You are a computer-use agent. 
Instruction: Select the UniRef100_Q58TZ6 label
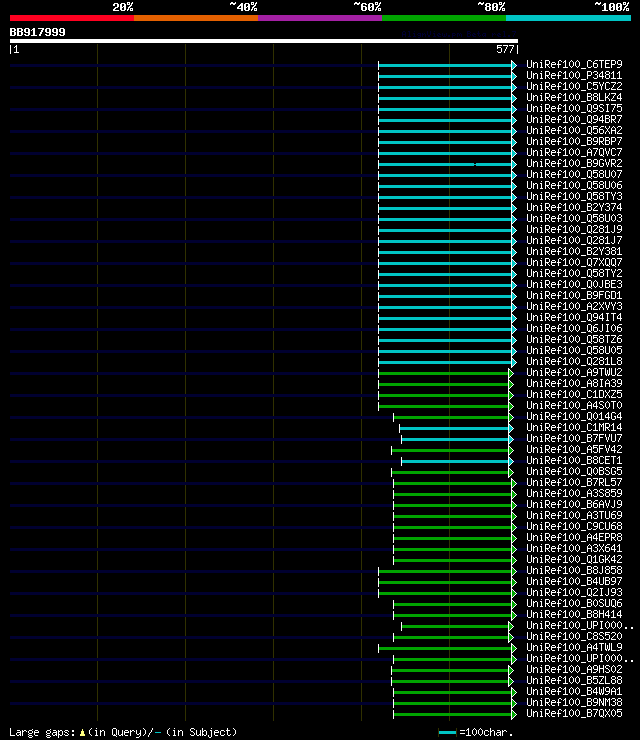574,340
